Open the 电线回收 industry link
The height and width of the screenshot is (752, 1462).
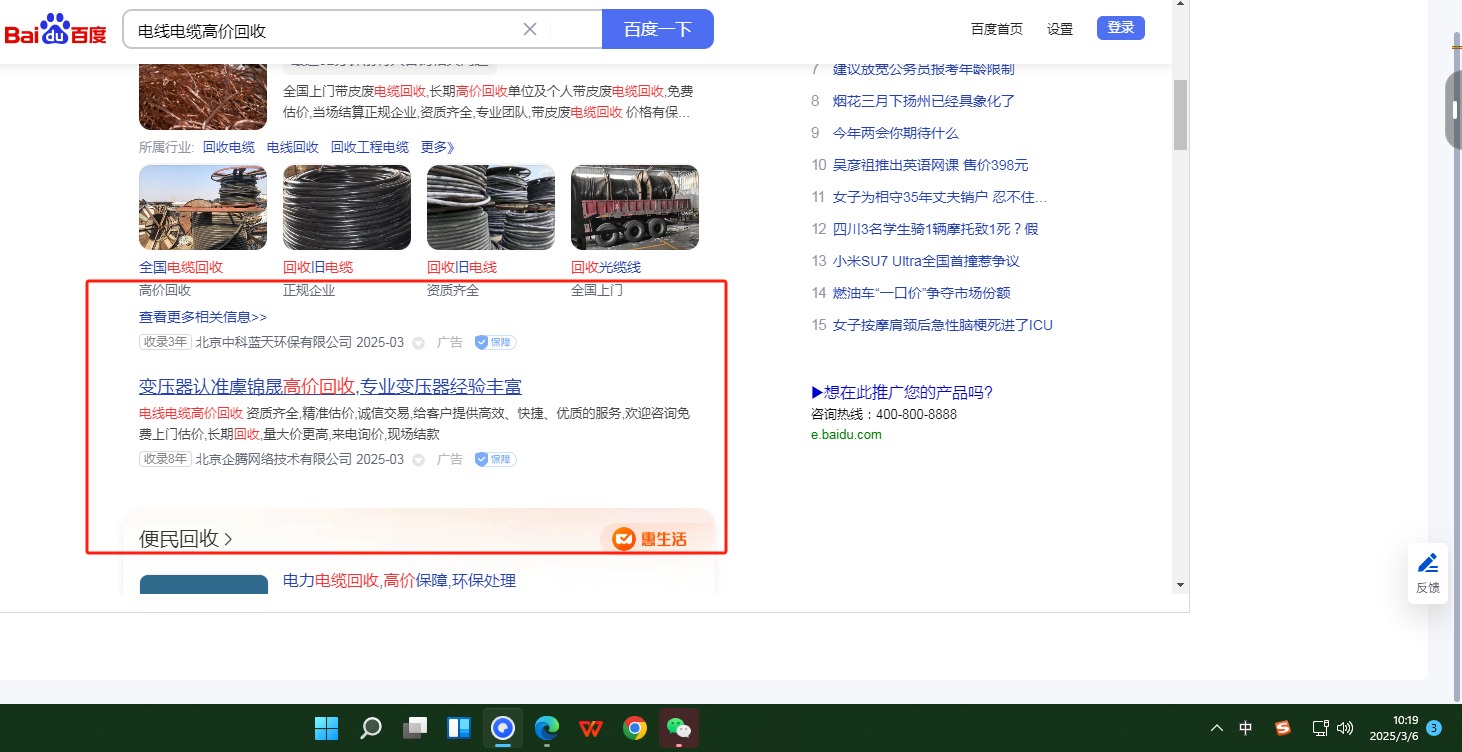(x=293, y=147)
